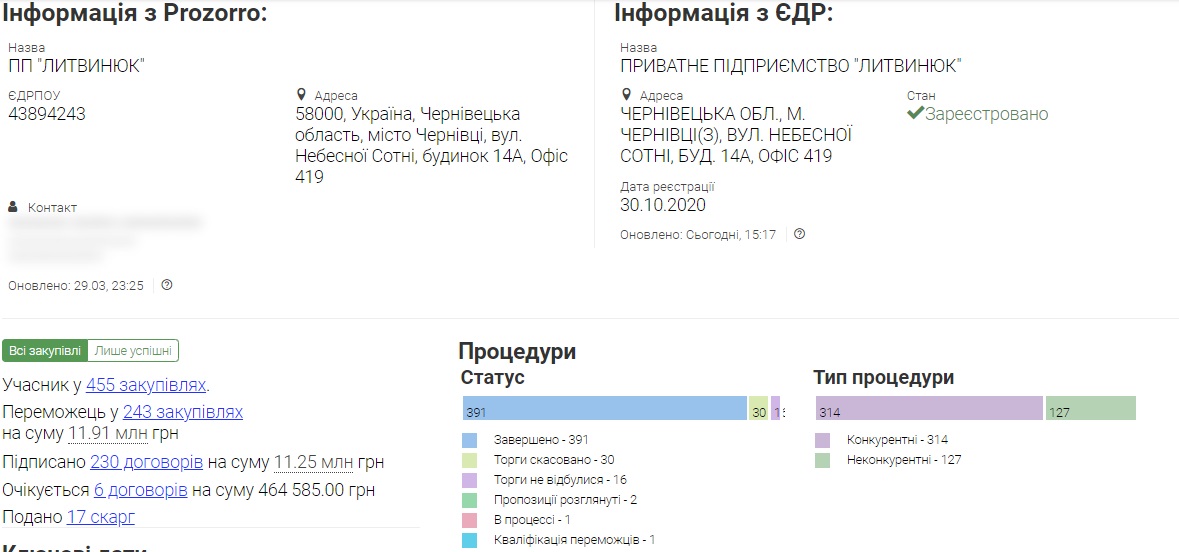Open the 230 договорів link
The width and height of the screenshot is (1179, 552).
146,462
